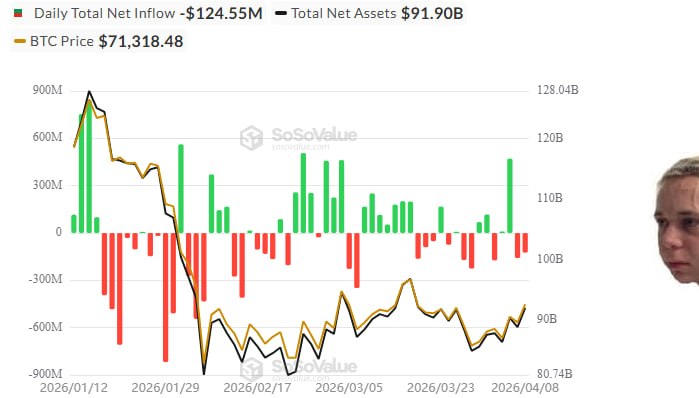Click the -600M left axis label

[x=45, y=327]
